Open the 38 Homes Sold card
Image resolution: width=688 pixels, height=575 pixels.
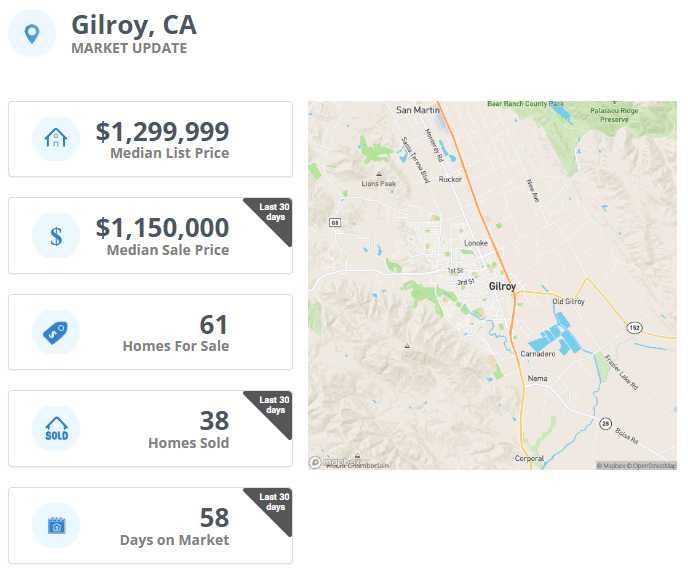(150, 428)
